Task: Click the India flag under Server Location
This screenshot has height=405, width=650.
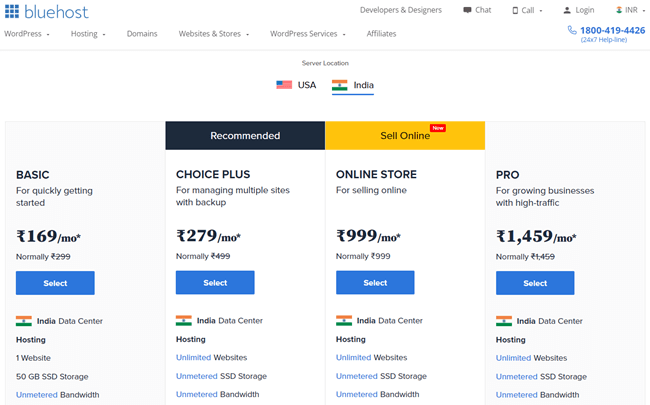Action: 339,85
